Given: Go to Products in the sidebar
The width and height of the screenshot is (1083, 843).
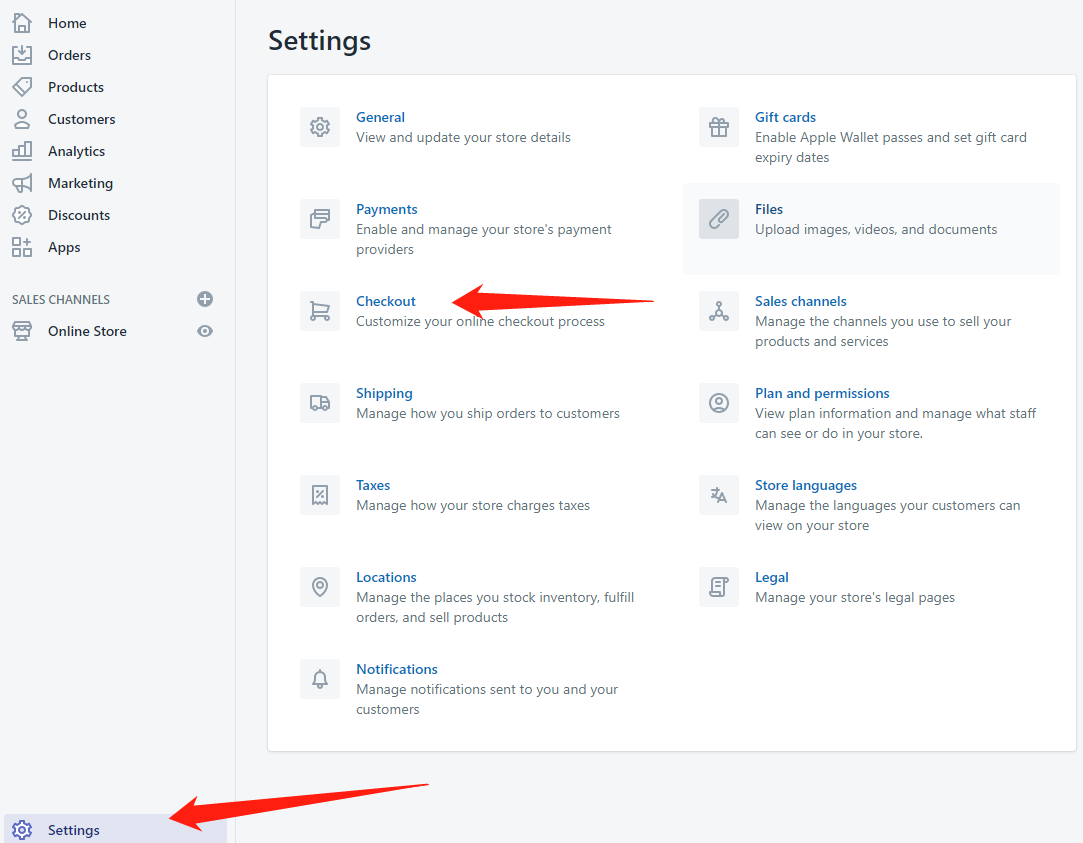Looking at the screenshot, I should (75, 87).
